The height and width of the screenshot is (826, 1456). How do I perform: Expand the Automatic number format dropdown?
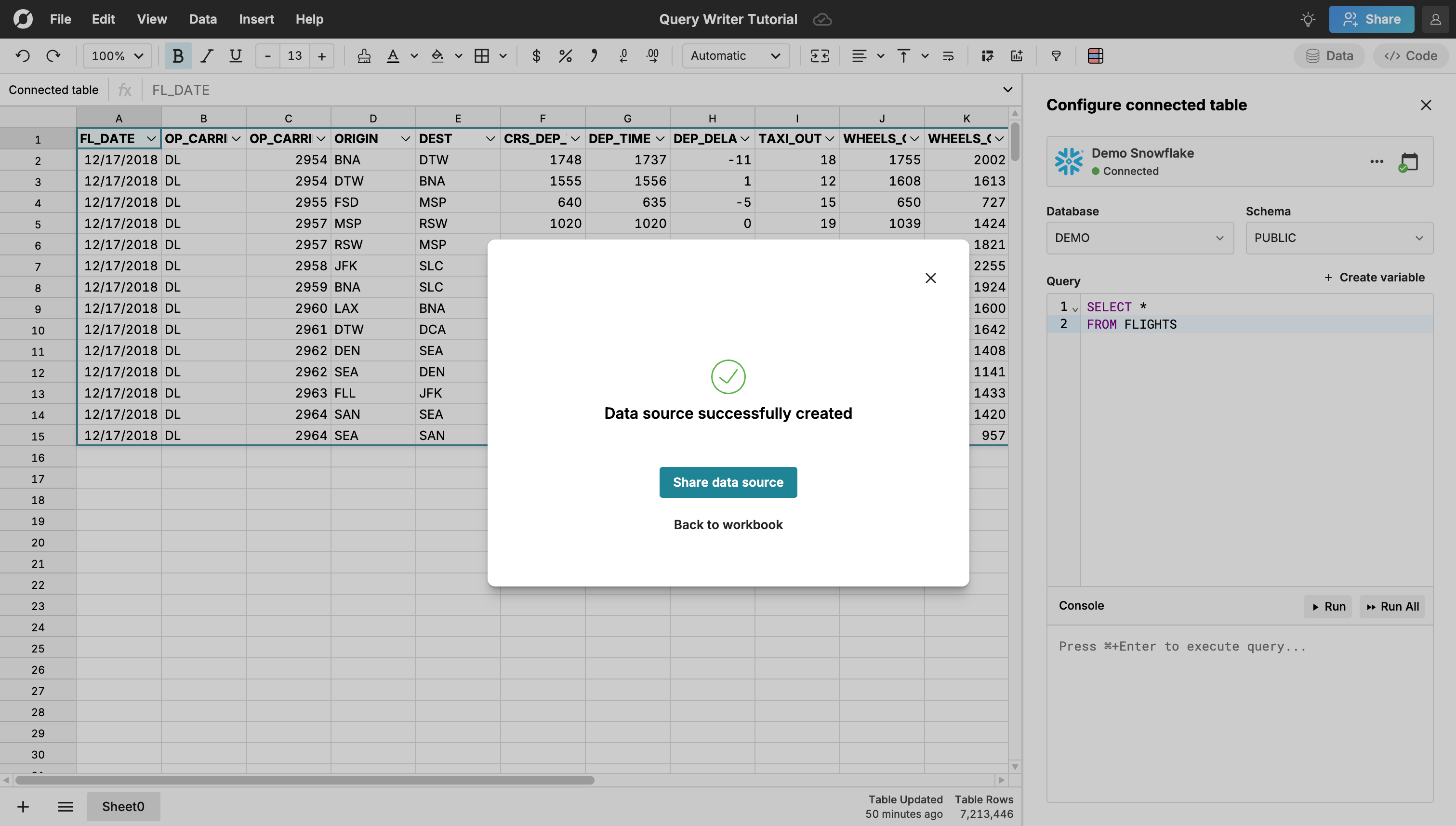tap(736, 55)
